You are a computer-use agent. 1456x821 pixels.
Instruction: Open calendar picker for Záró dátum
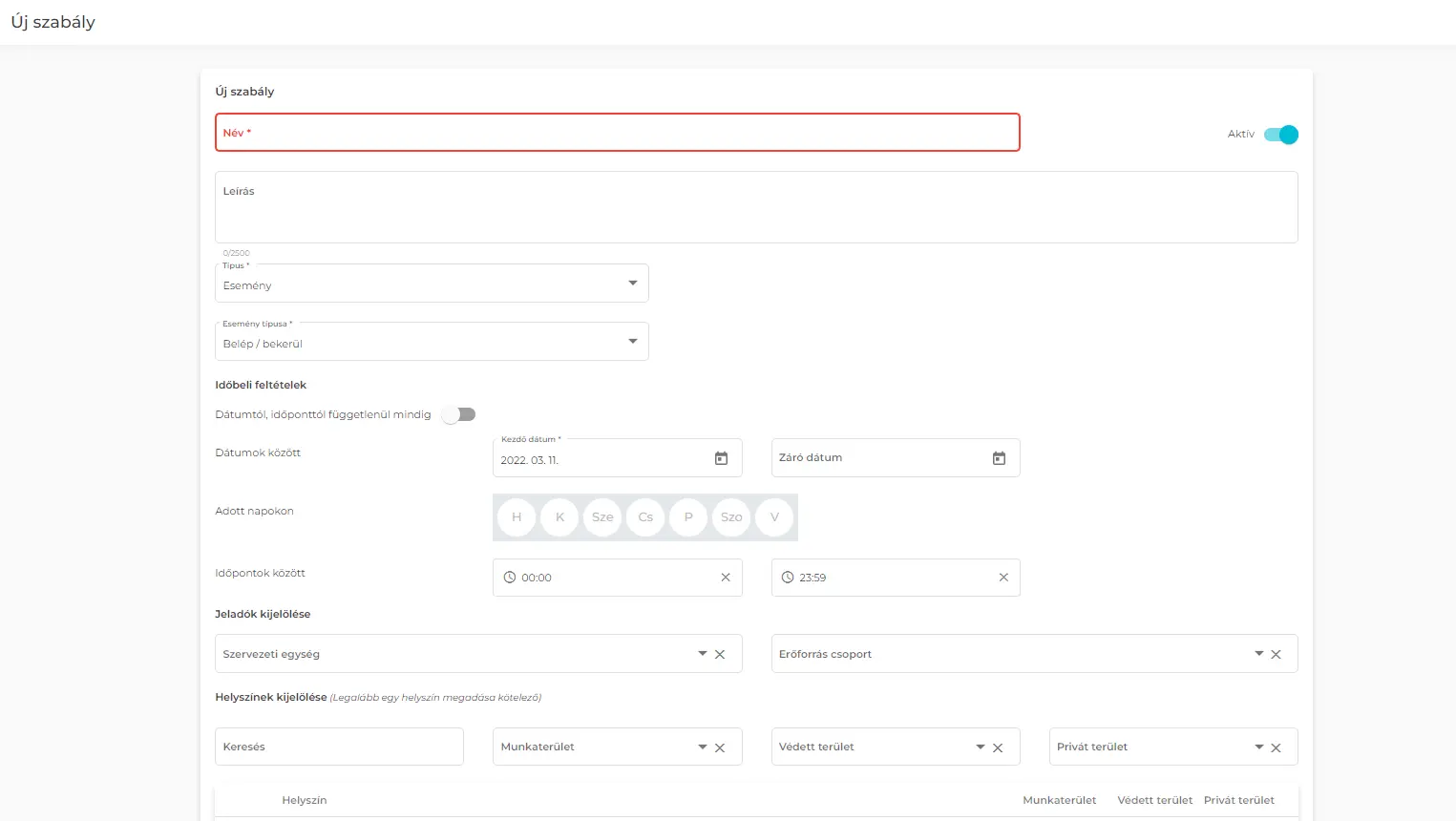(x=999, y=459)
